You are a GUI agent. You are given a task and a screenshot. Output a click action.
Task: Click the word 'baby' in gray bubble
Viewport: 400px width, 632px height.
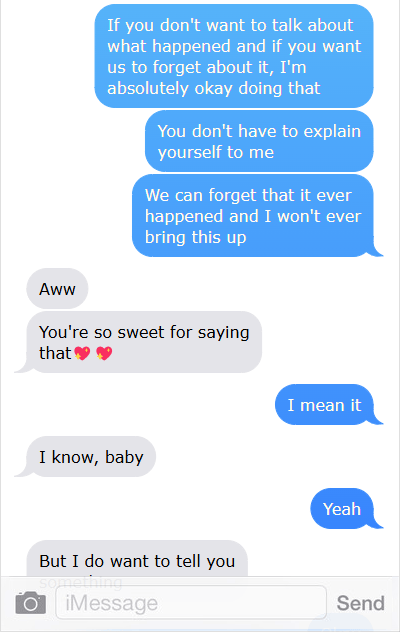[x=124, y=457]
